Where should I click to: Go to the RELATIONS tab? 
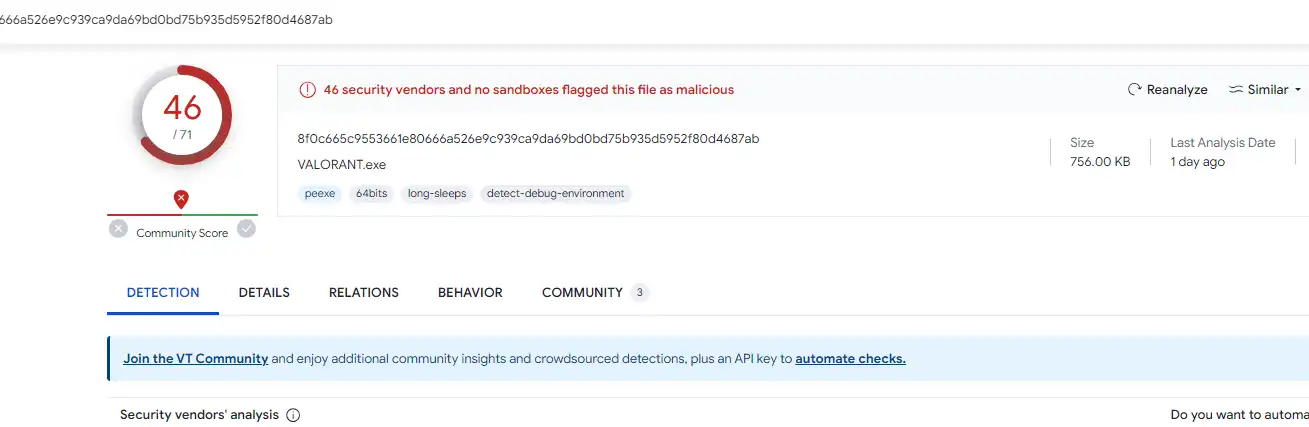[364, 293]
